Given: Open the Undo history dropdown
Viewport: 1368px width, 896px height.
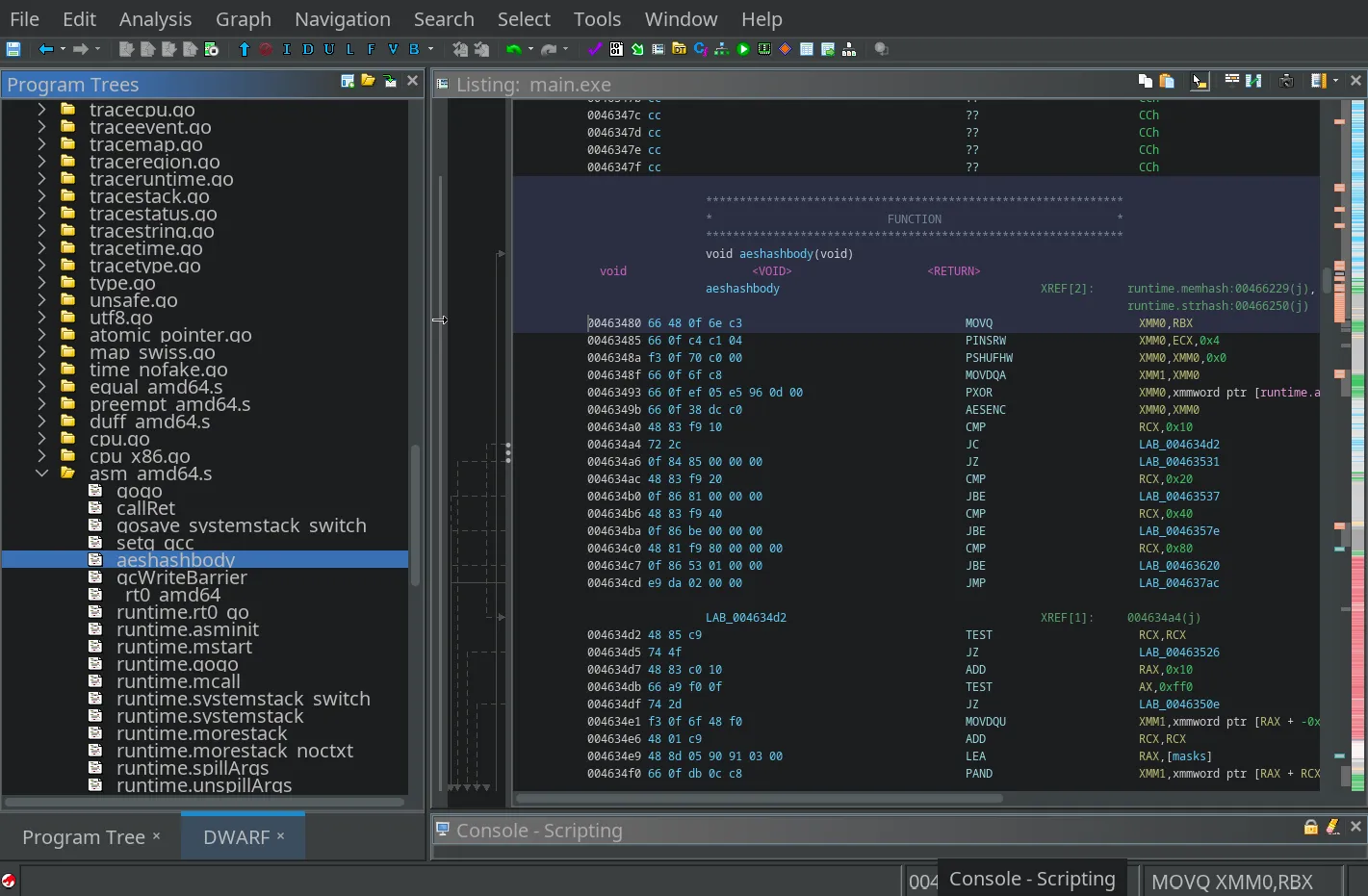Looking at the screenshot, I should click(530, 49).
